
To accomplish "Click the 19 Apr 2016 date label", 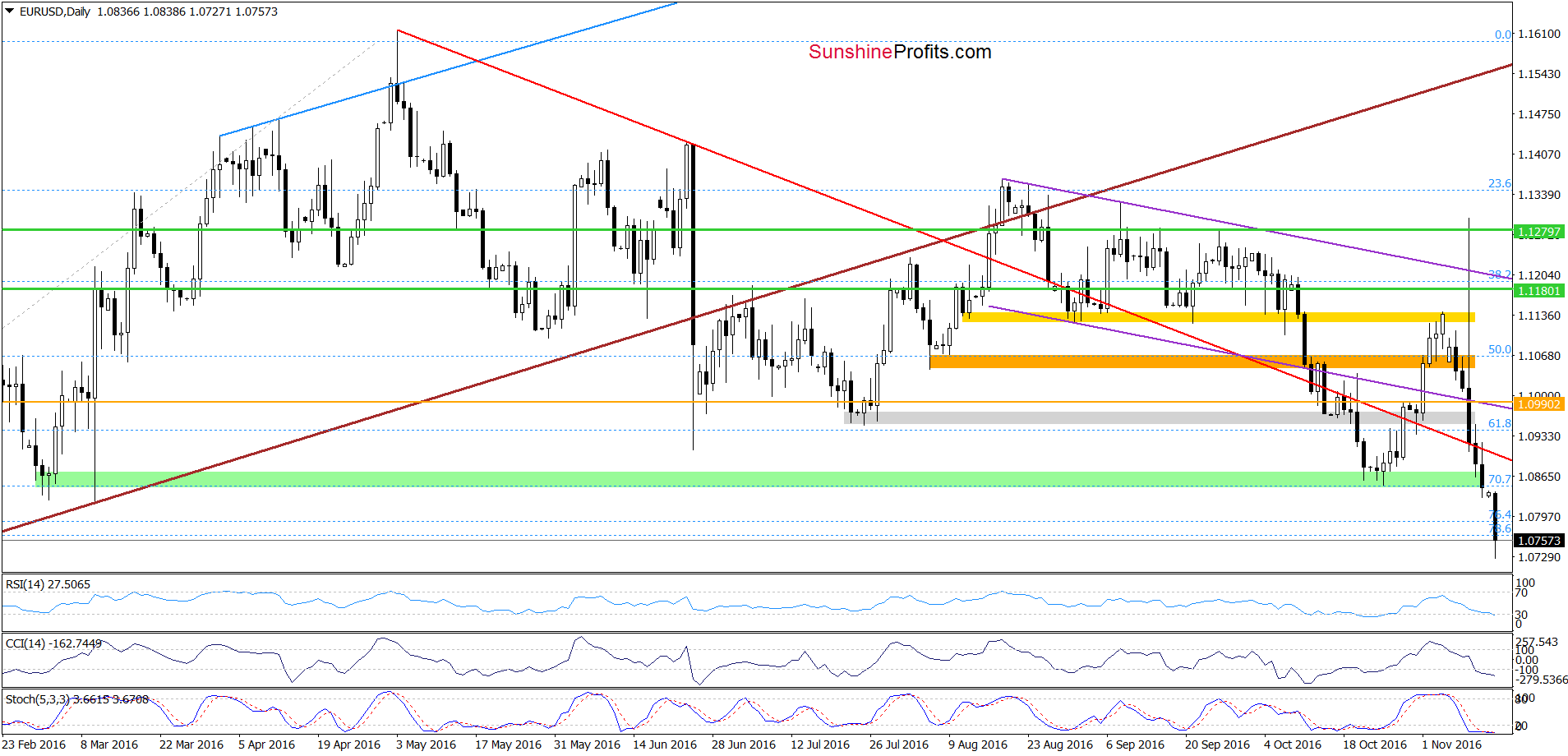I will [x=349, y=744].
